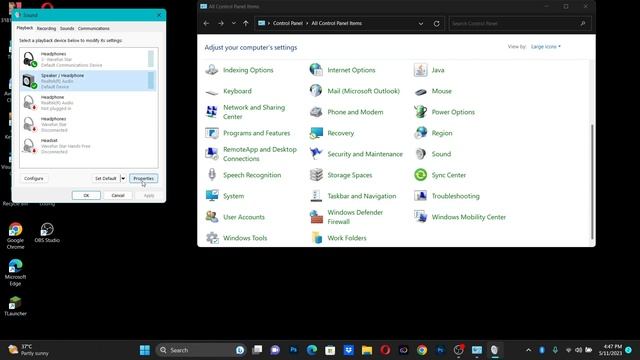Open the recent locations dropdown in Control Panel
The image size is (640, 360).
click(233, 23)
